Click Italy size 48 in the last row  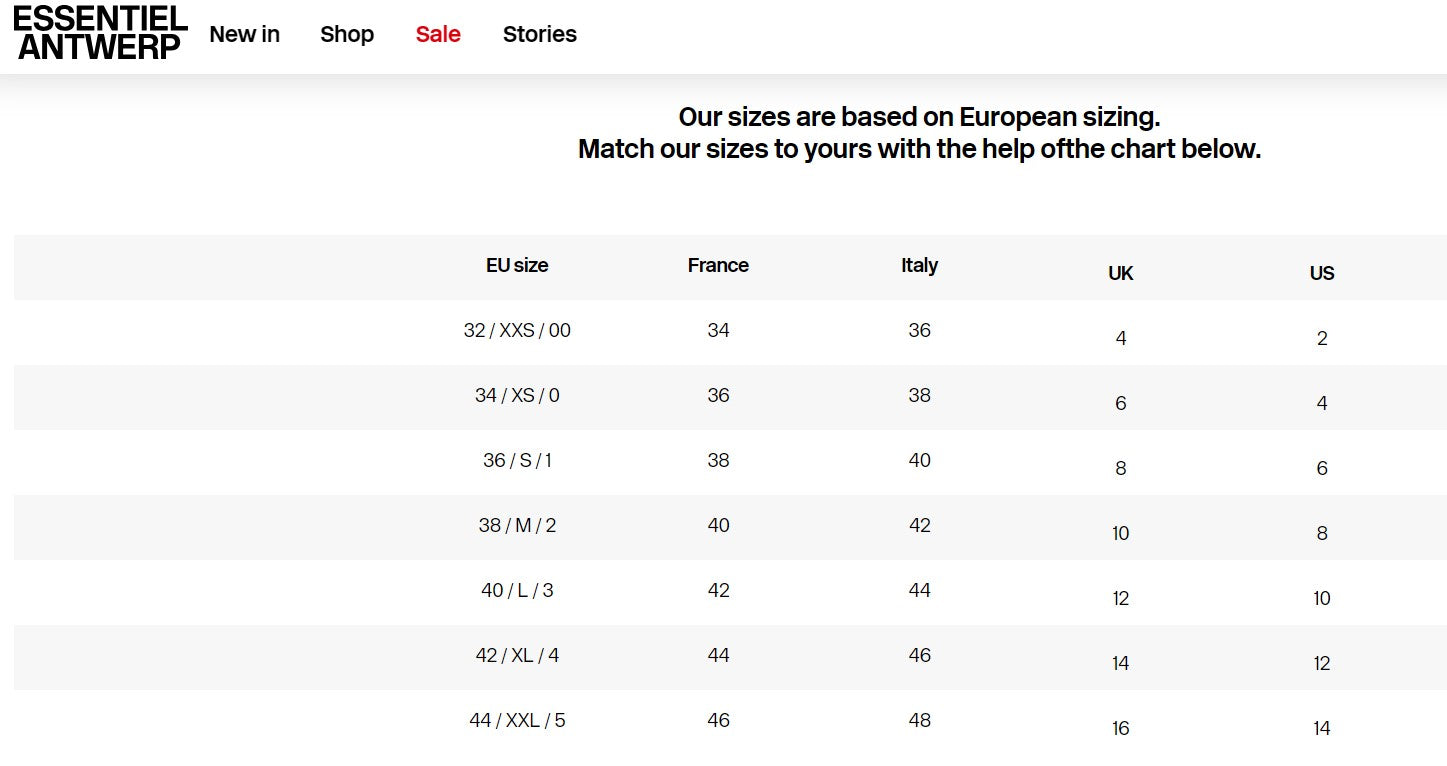[x=919, y=720]
